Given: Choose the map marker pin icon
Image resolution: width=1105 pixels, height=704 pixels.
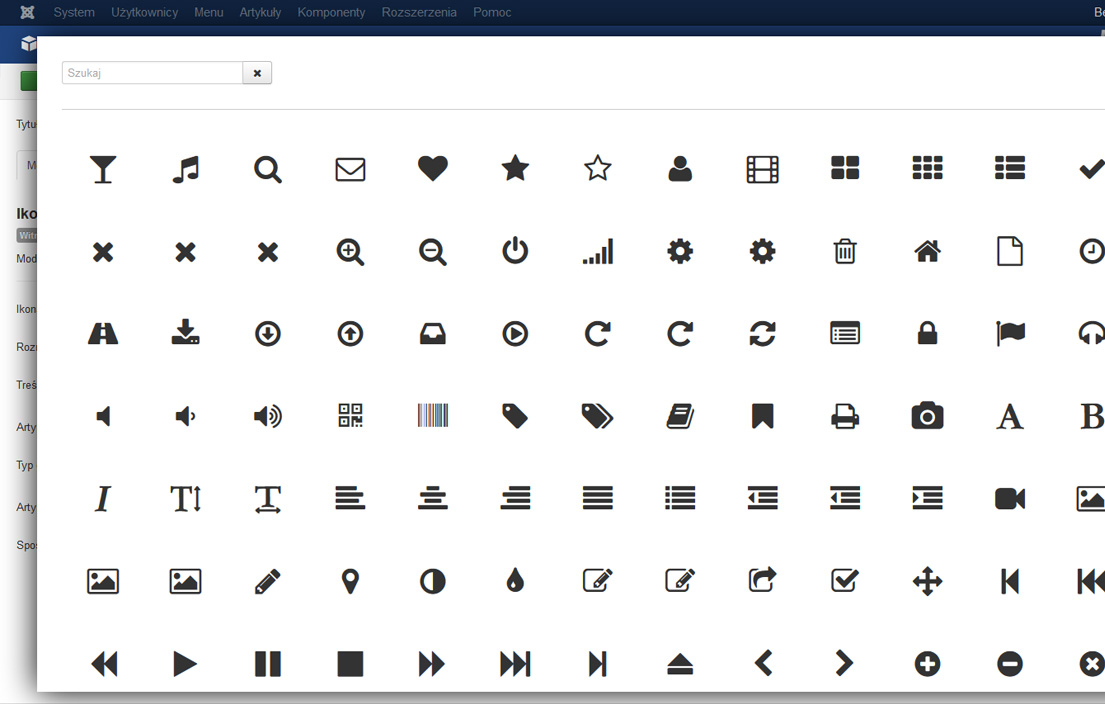Looking at the screenshot, I should coord(350,581).
